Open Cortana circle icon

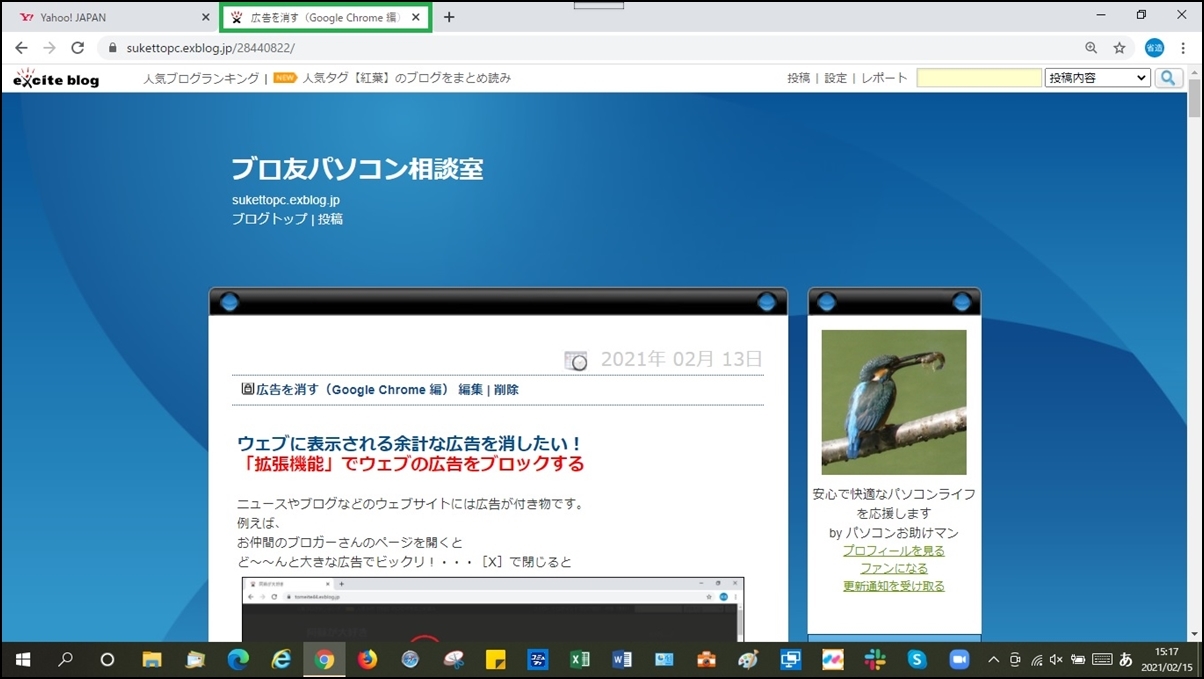tap(108, 660)
